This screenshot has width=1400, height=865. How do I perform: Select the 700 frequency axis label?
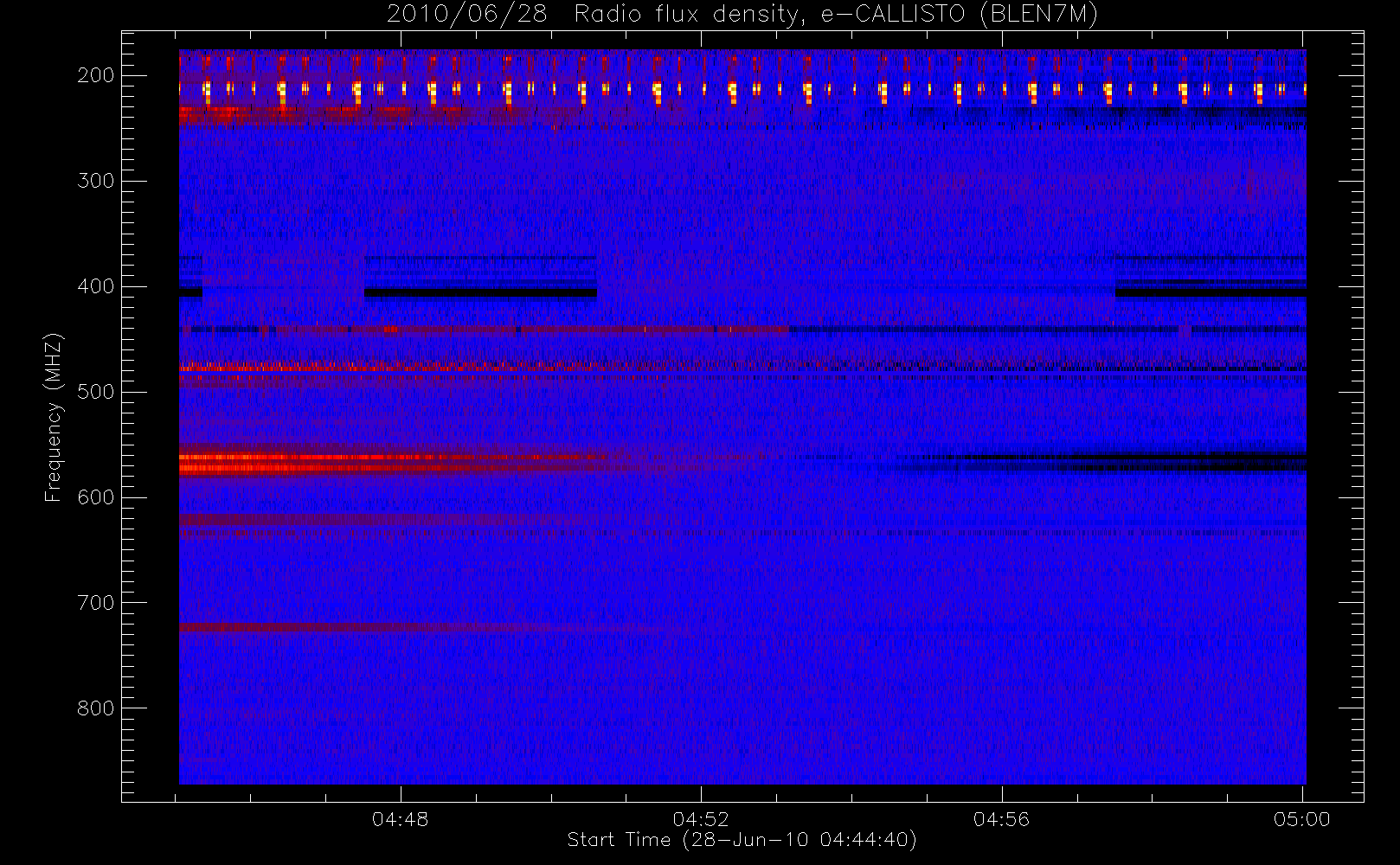96,604
